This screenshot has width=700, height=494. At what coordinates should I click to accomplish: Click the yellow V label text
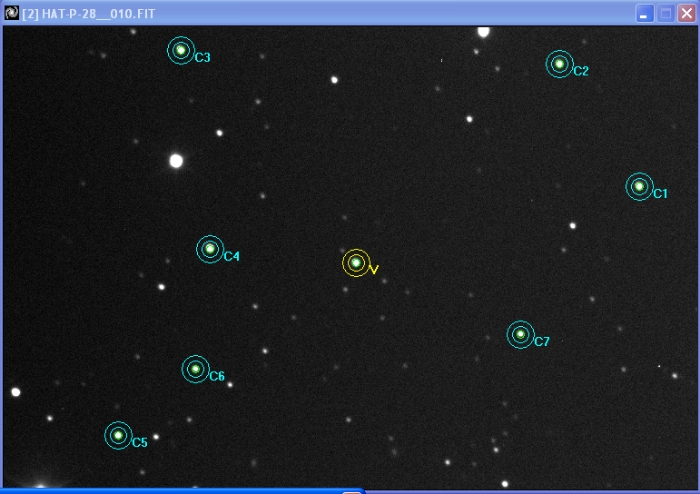pyautogui.click(x=374, y=270)
